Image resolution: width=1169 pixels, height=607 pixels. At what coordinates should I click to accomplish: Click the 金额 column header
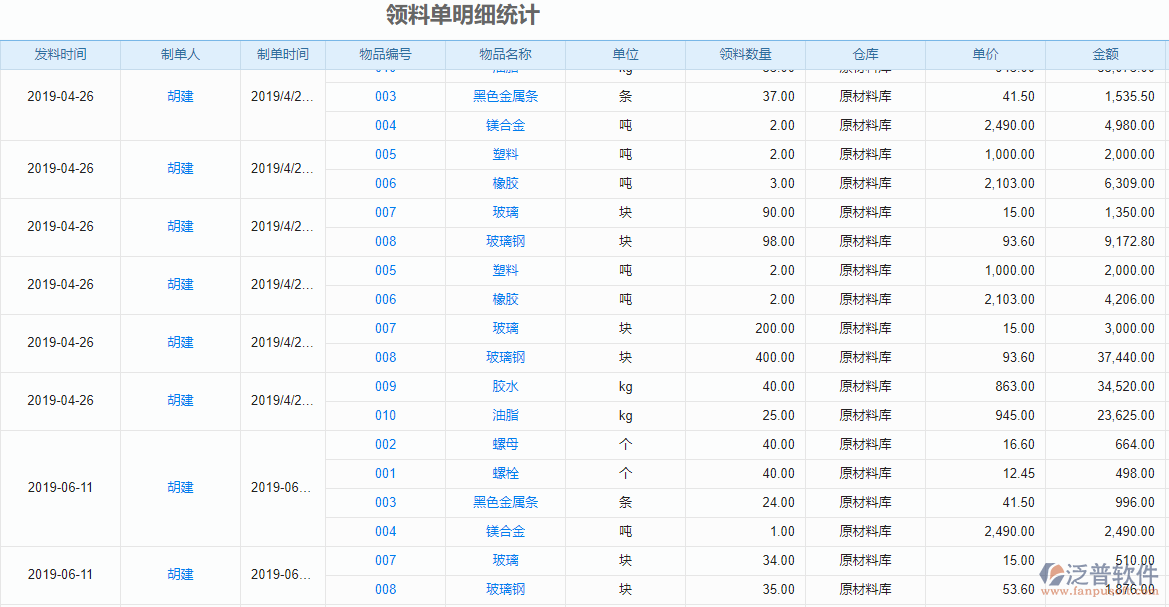(x=1105, y=55)
